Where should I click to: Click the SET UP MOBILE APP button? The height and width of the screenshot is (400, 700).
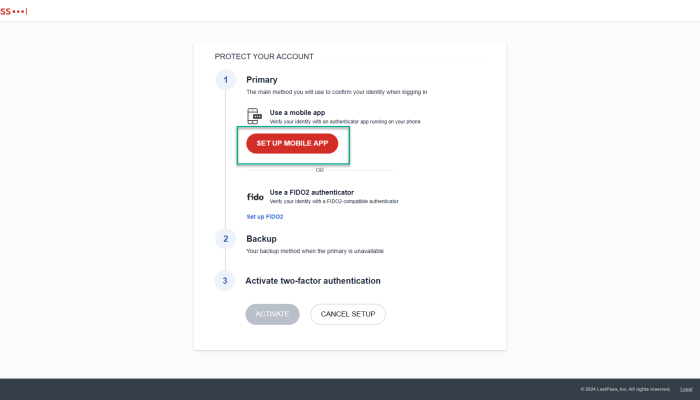tap(292, 143)
